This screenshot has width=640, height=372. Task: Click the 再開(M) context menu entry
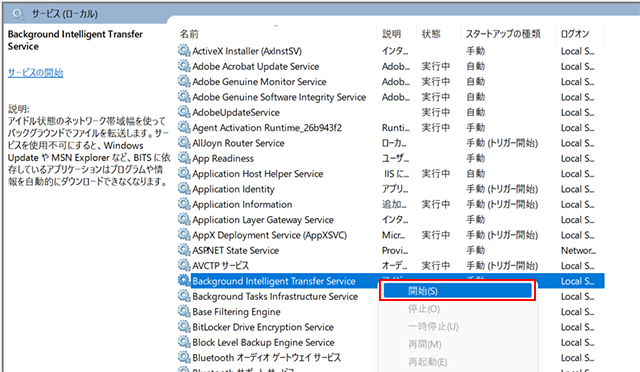(425, 344)
